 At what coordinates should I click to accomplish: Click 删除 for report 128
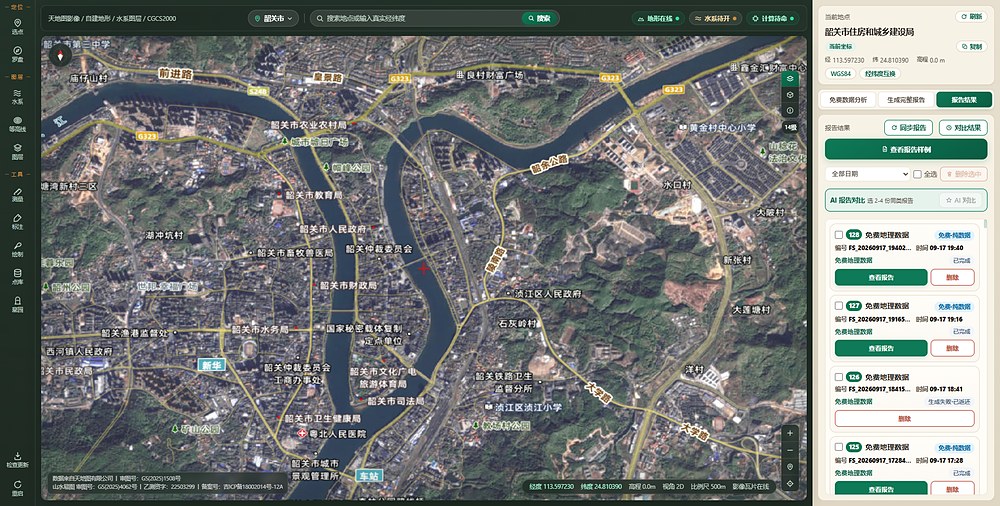[x=952, y=278]
